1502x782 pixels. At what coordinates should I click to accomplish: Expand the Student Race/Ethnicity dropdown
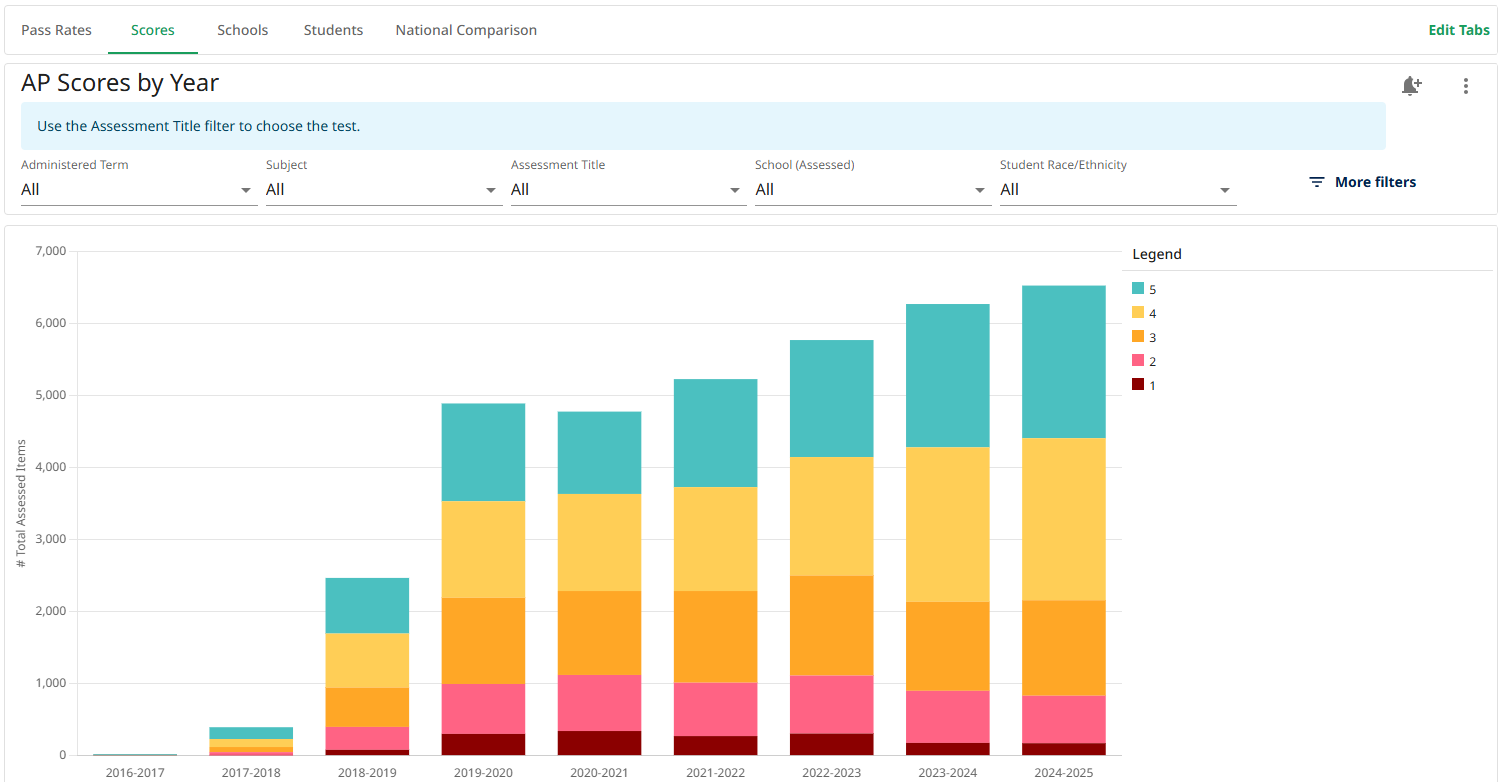coord(1118,190)
